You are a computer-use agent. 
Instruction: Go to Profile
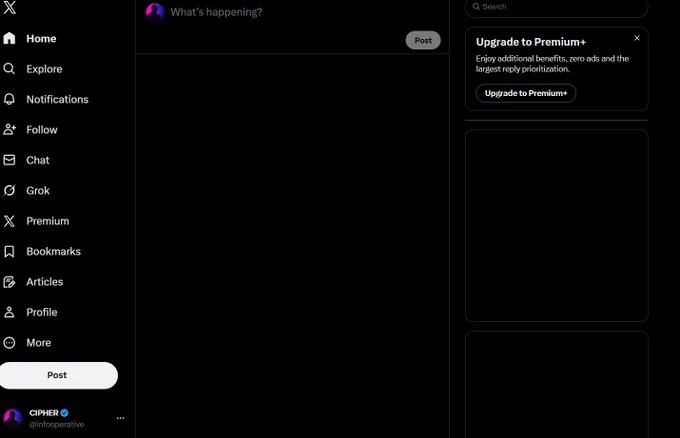click(42, 312)
